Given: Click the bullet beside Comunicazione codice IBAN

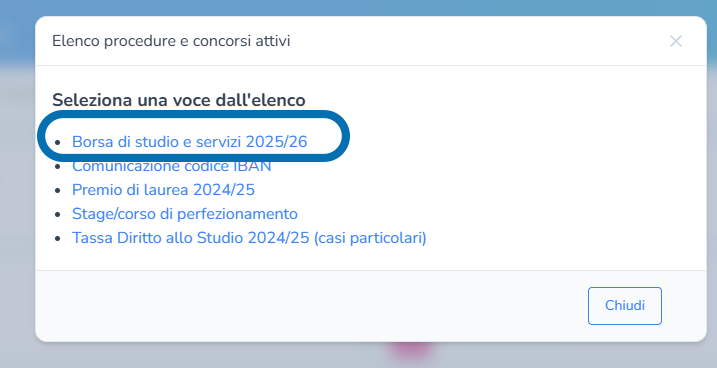Looking at the screenshot, I should coord(57,166).
